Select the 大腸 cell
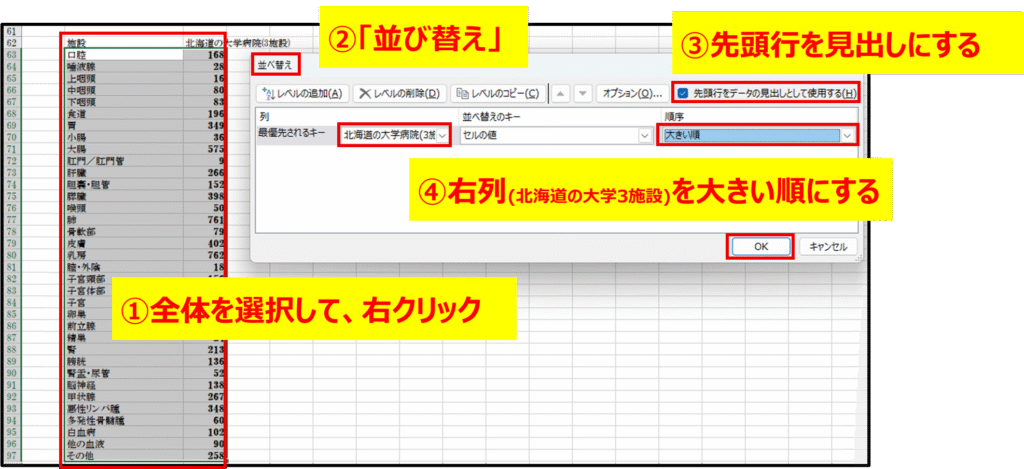1024x469 pixels. (x=77, y=148)
